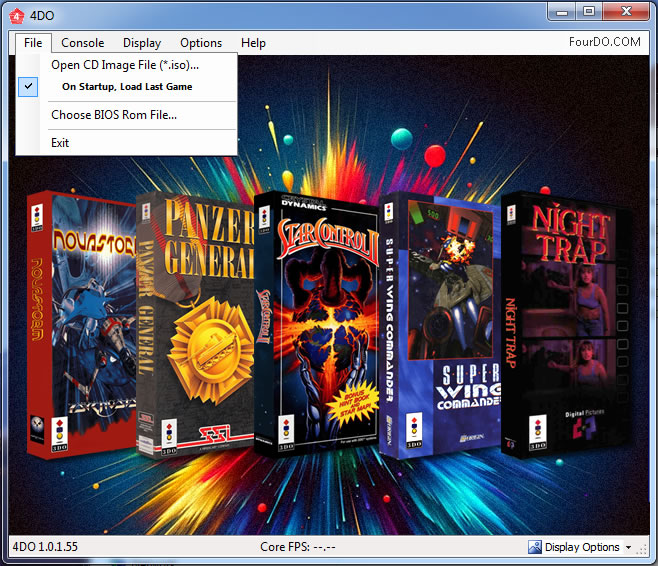The image size is (658, 566).
Task: Open the Options menu
Action: click(201, 43)
